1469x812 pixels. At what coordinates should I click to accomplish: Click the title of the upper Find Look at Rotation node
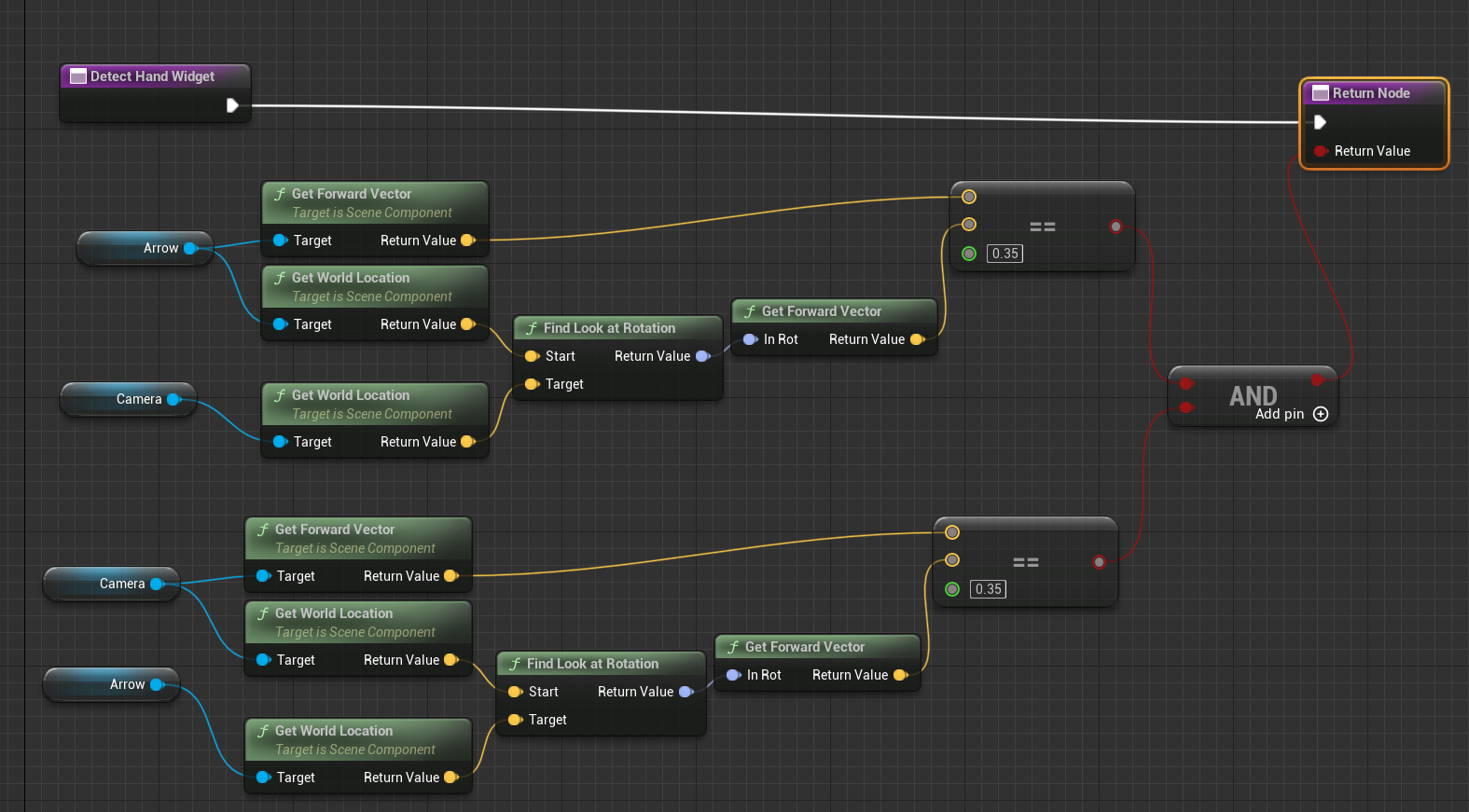point(609,328)
